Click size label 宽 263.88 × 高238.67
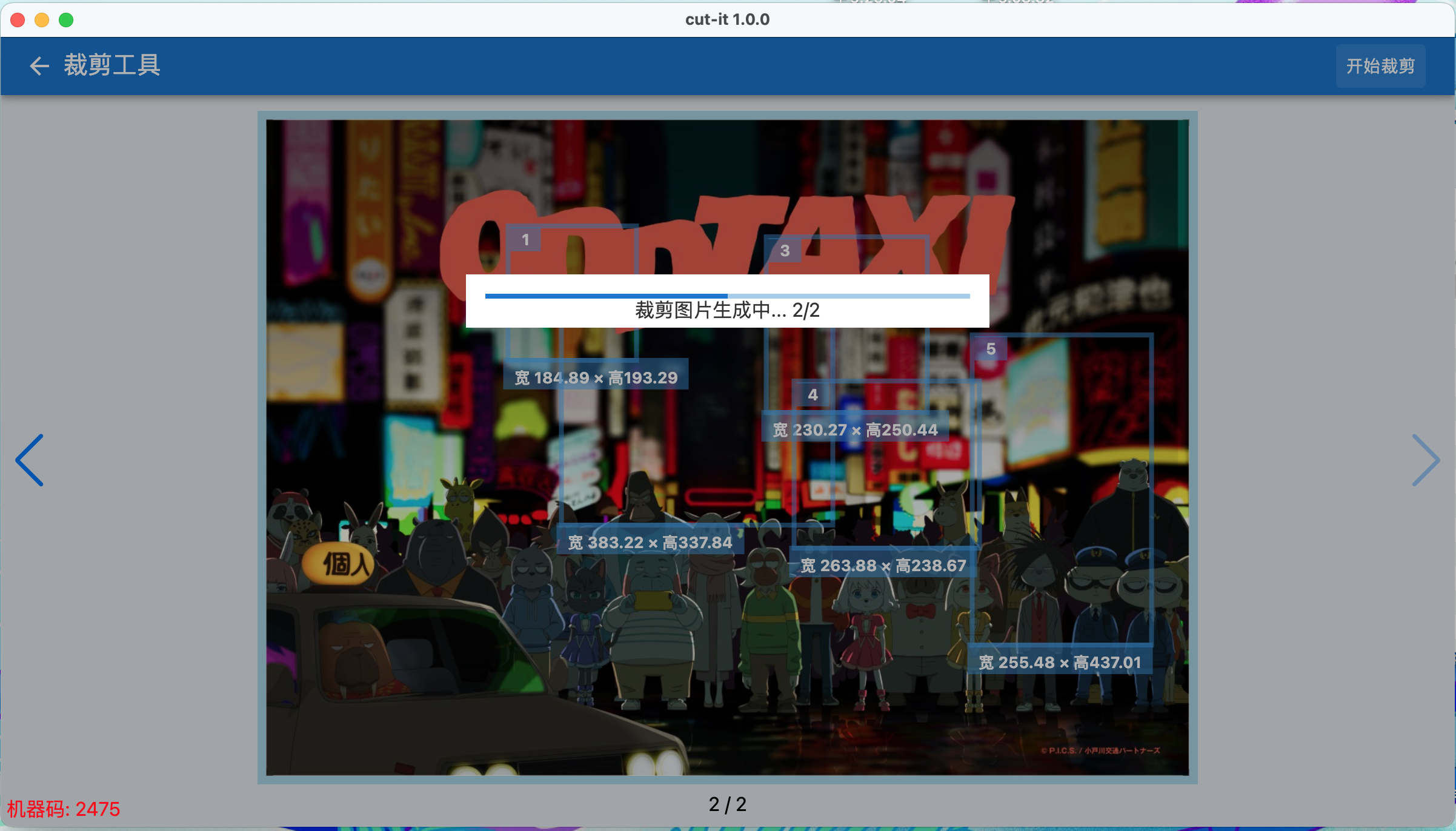 point(883,566)
